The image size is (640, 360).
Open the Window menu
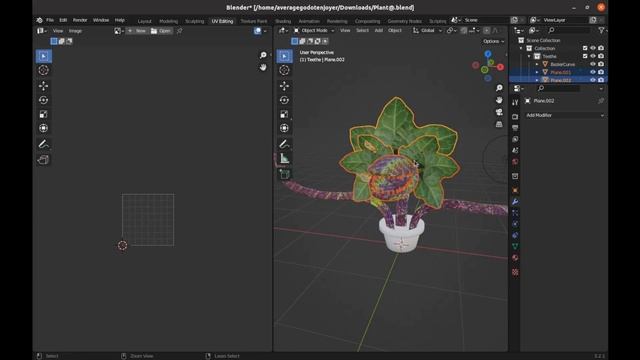(101, 20)
